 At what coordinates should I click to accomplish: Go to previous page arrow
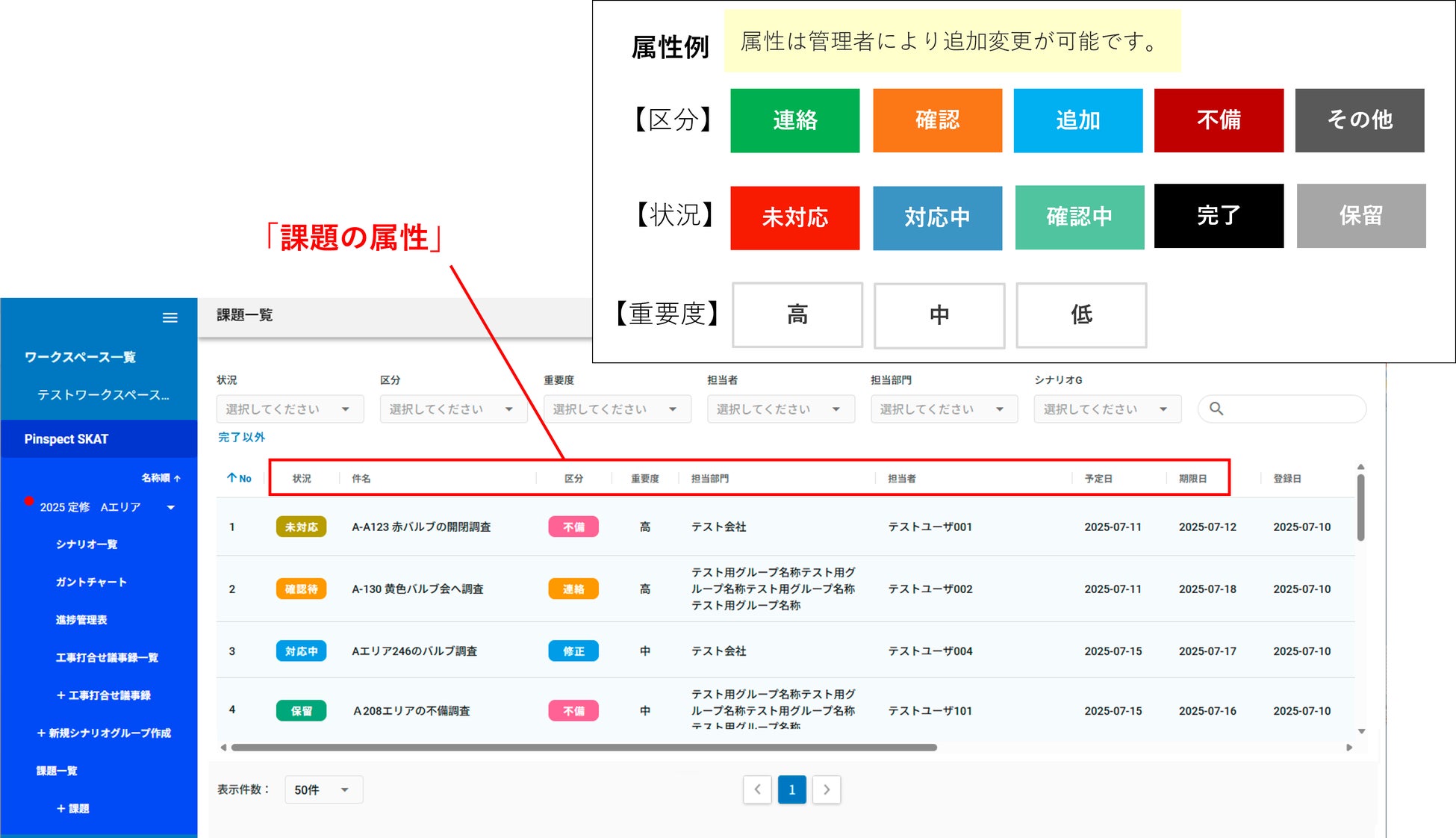(756, 789)
